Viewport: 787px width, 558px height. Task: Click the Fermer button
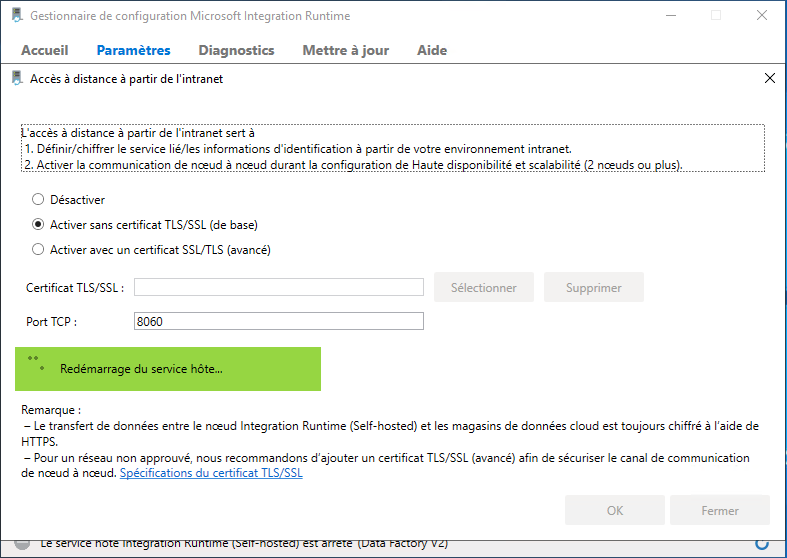(x=720, y=510)
